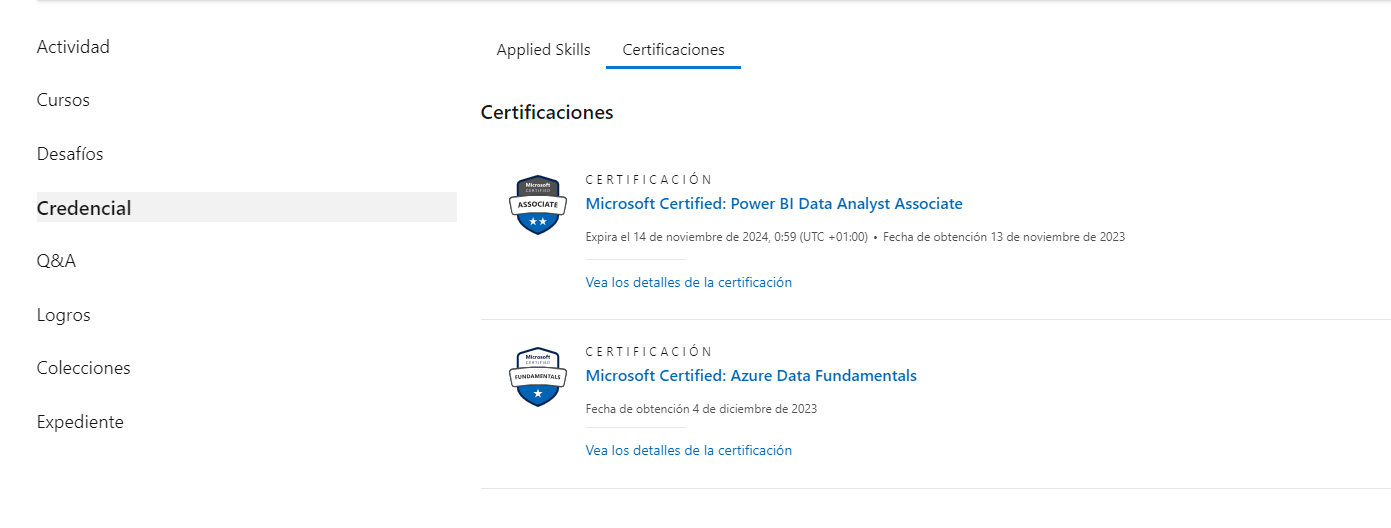This screenshot has height=528, width=1391.
Task: Open Q&A in the sidebar
Action: click(56, 261)
